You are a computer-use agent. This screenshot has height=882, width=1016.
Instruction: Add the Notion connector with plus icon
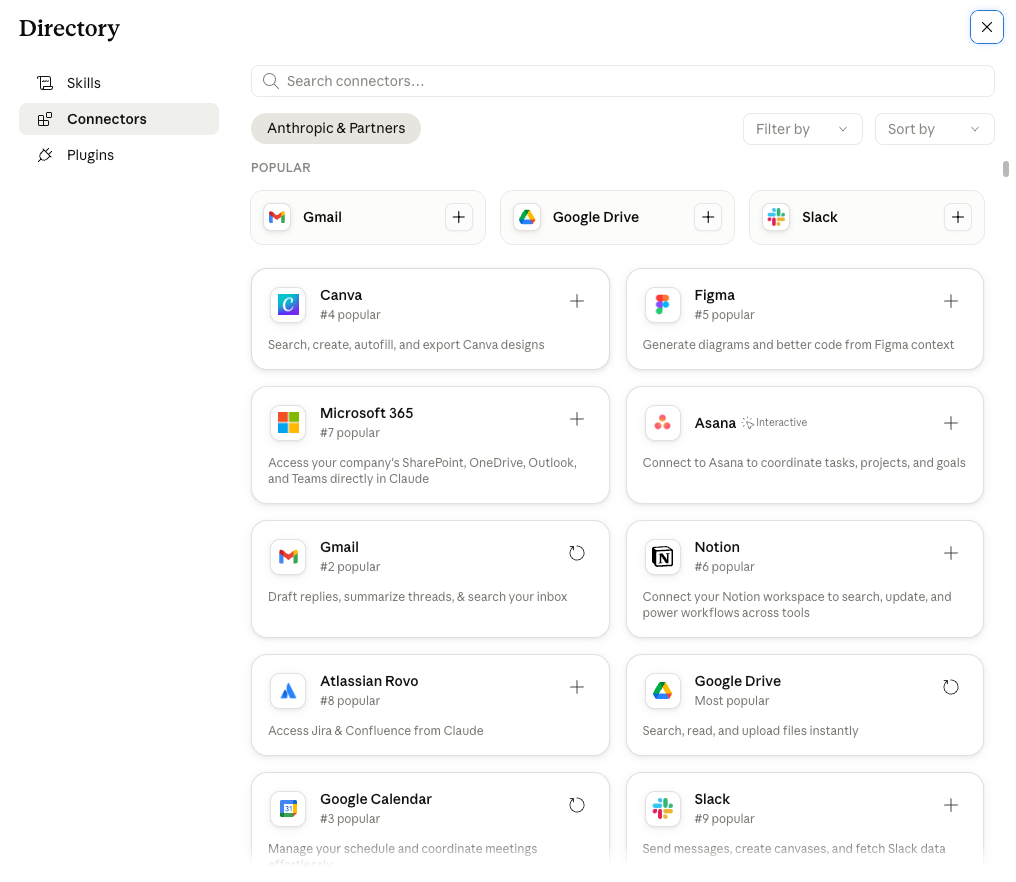[x=951, y=553]
